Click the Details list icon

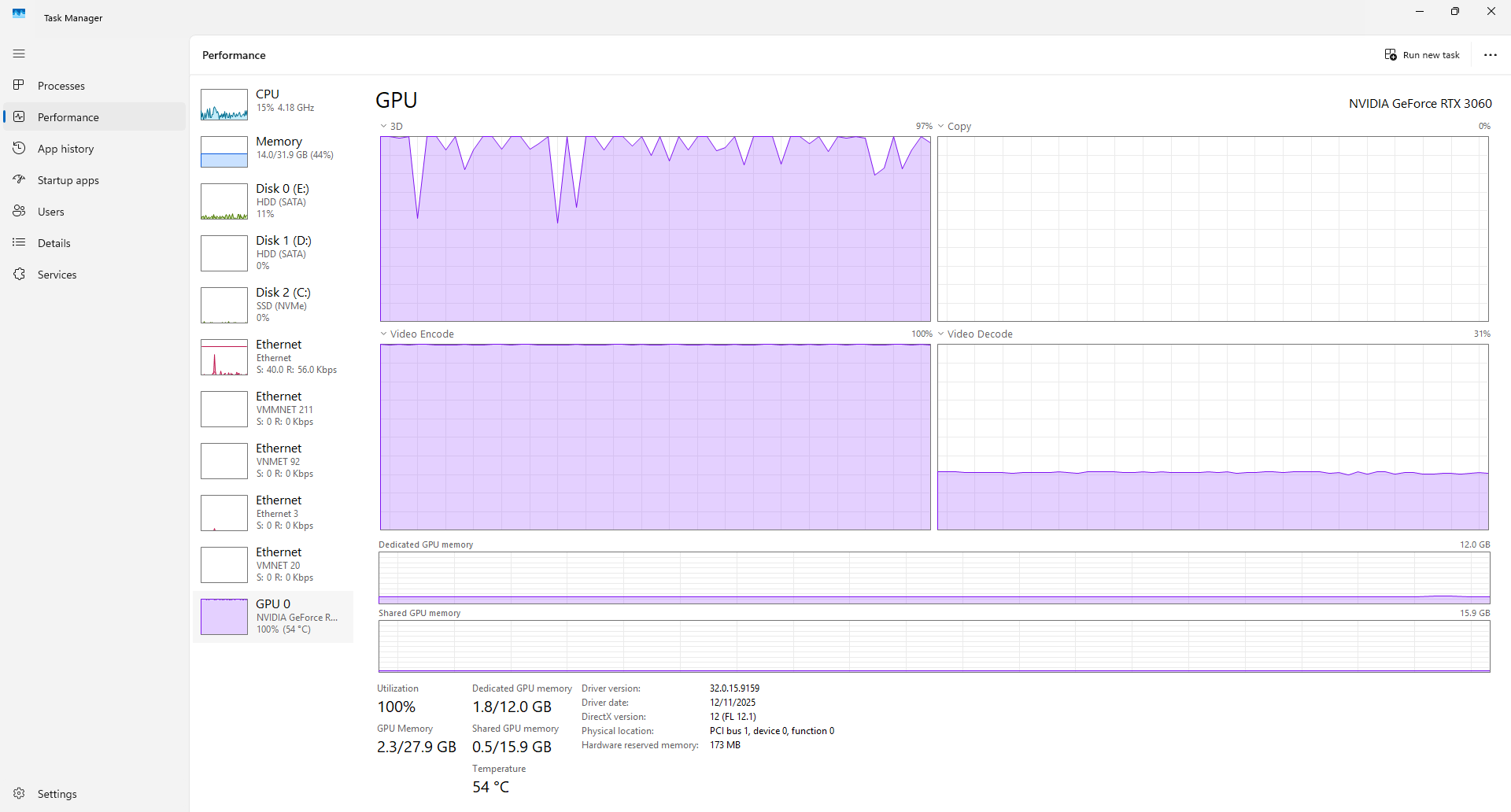click(x=19, y=242)
